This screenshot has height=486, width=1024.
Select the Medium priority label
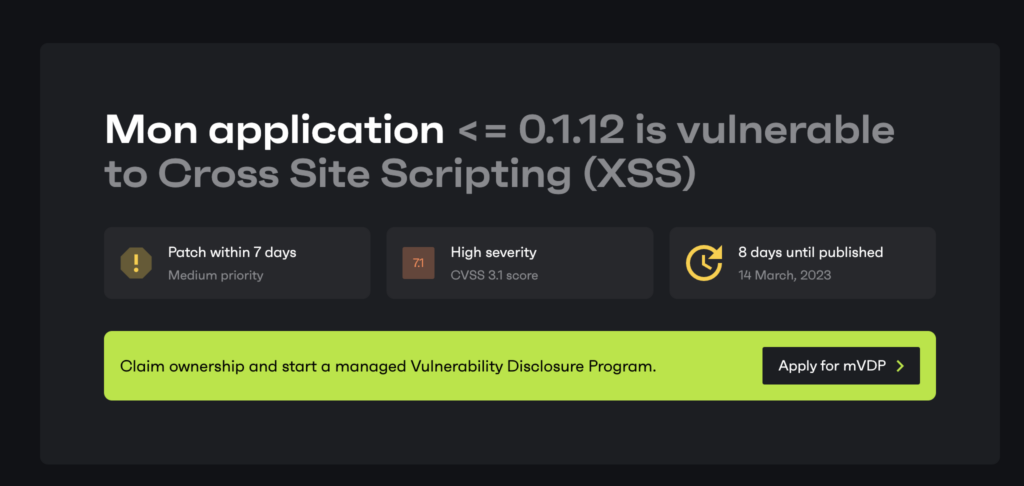(x=216, y=276)
